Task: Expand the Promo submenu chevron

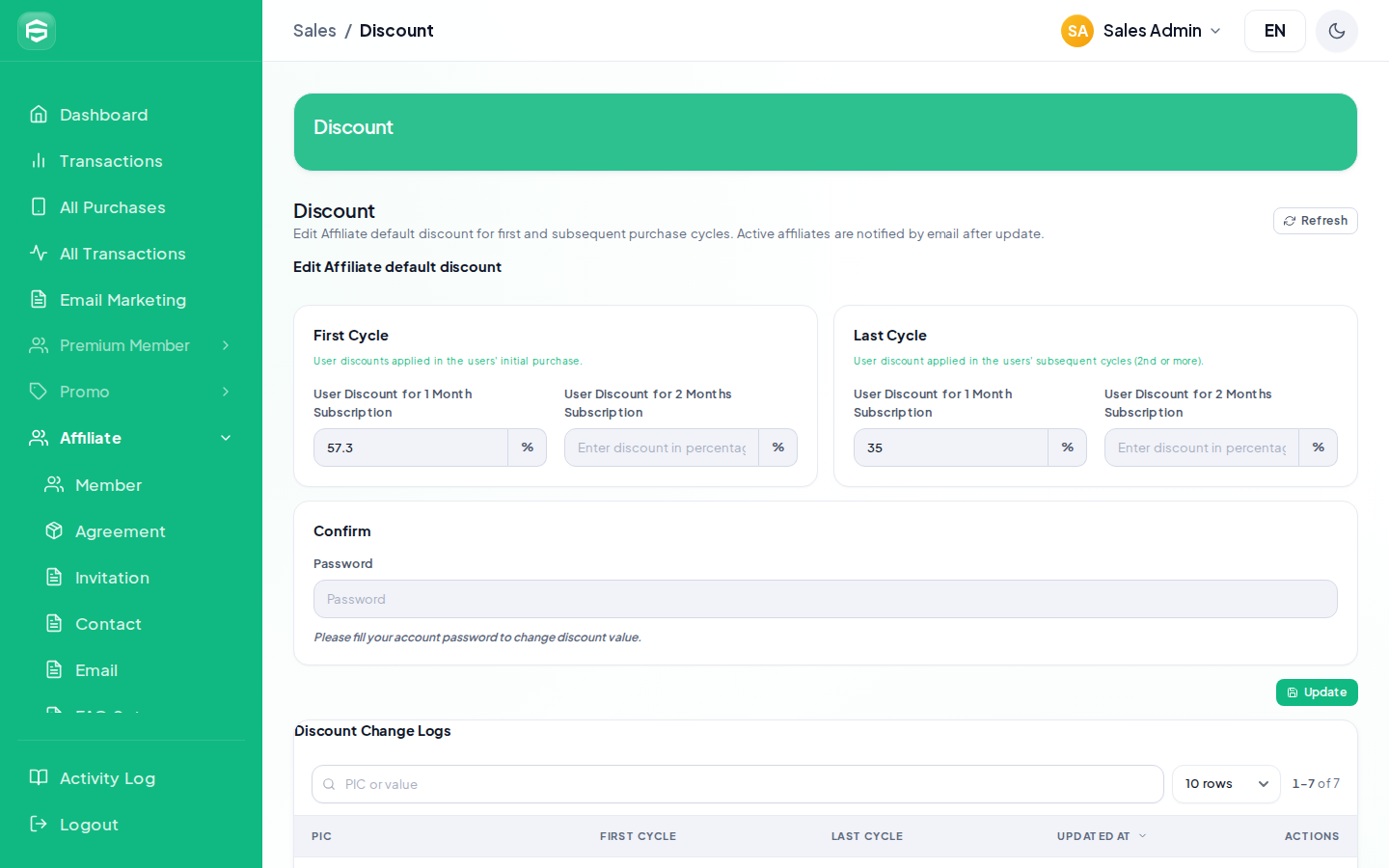Action: (226, 392)
